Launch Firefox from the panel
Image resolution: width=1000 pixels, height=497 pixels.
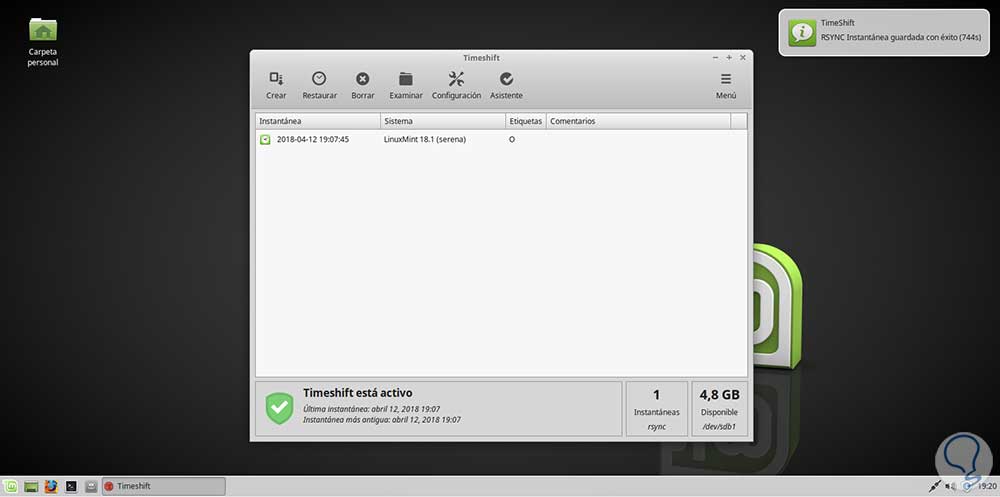(x=51, y=486)
